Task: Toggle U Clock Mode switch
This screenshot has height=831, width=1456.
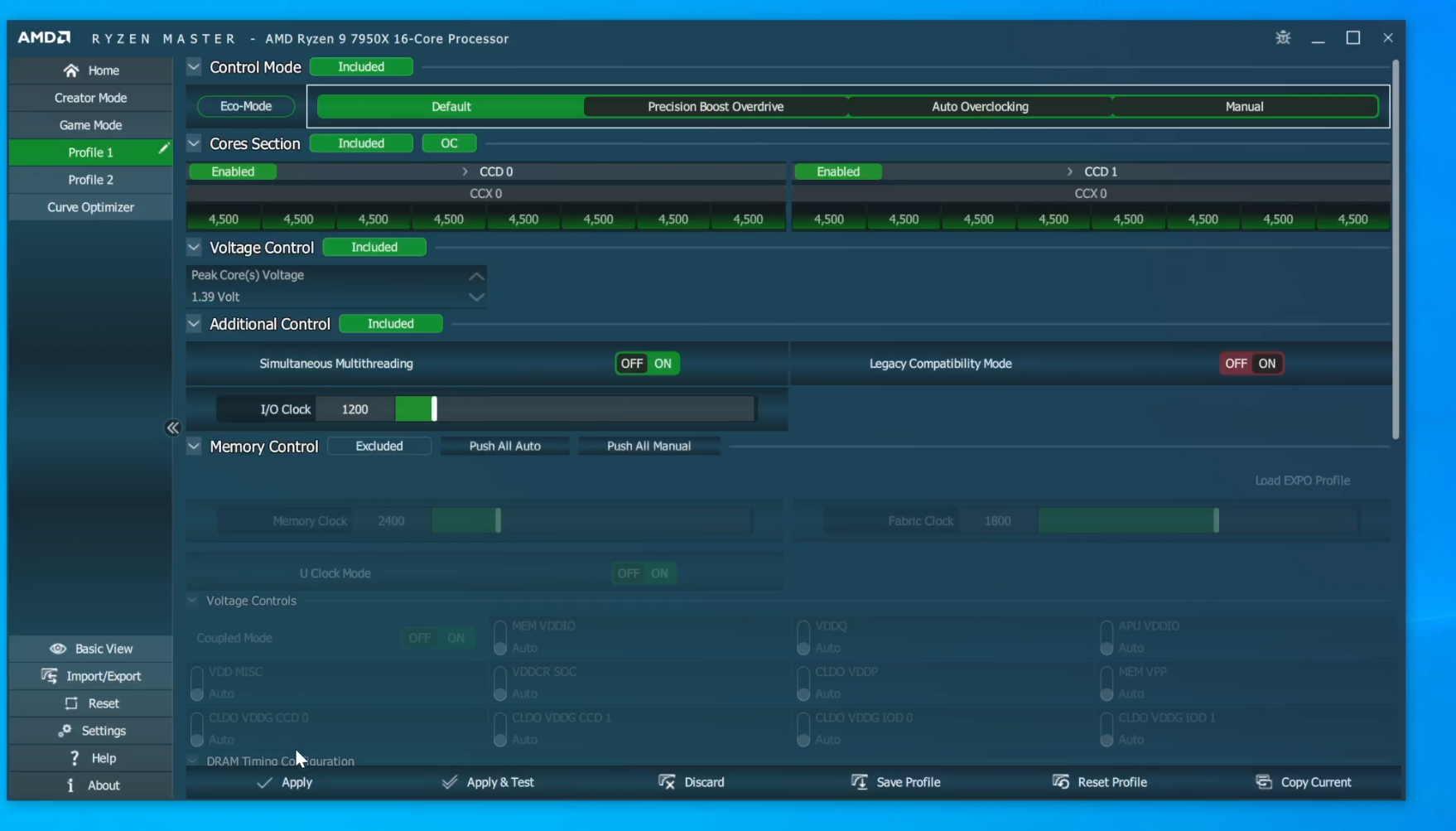Action: tap(644, 573)
